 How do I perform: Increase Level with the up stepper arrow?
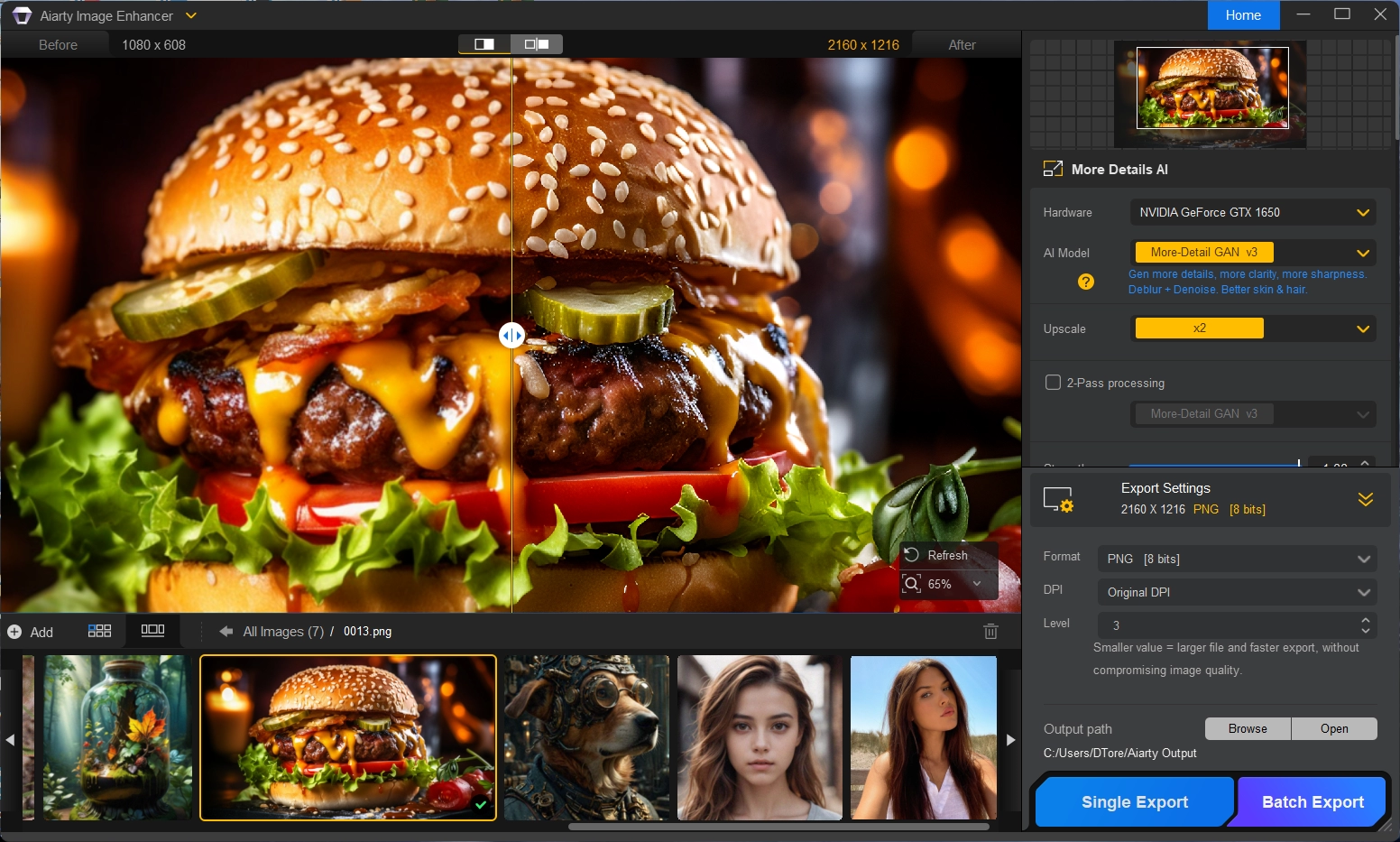click(1366, 619)
